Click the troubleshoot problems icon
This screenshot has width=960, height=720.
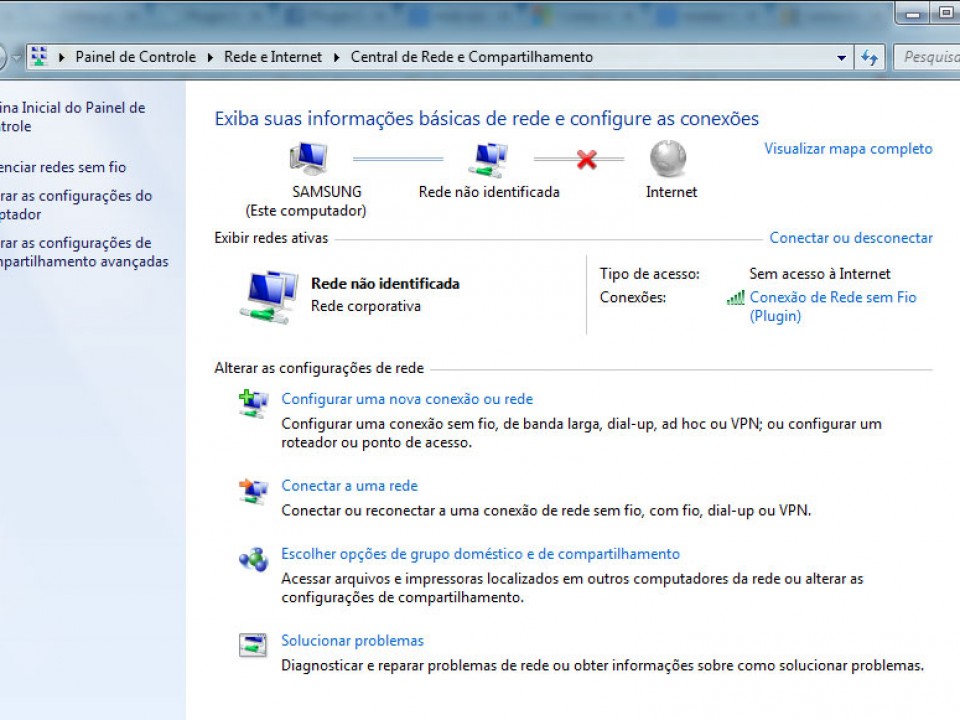point(253,645)
